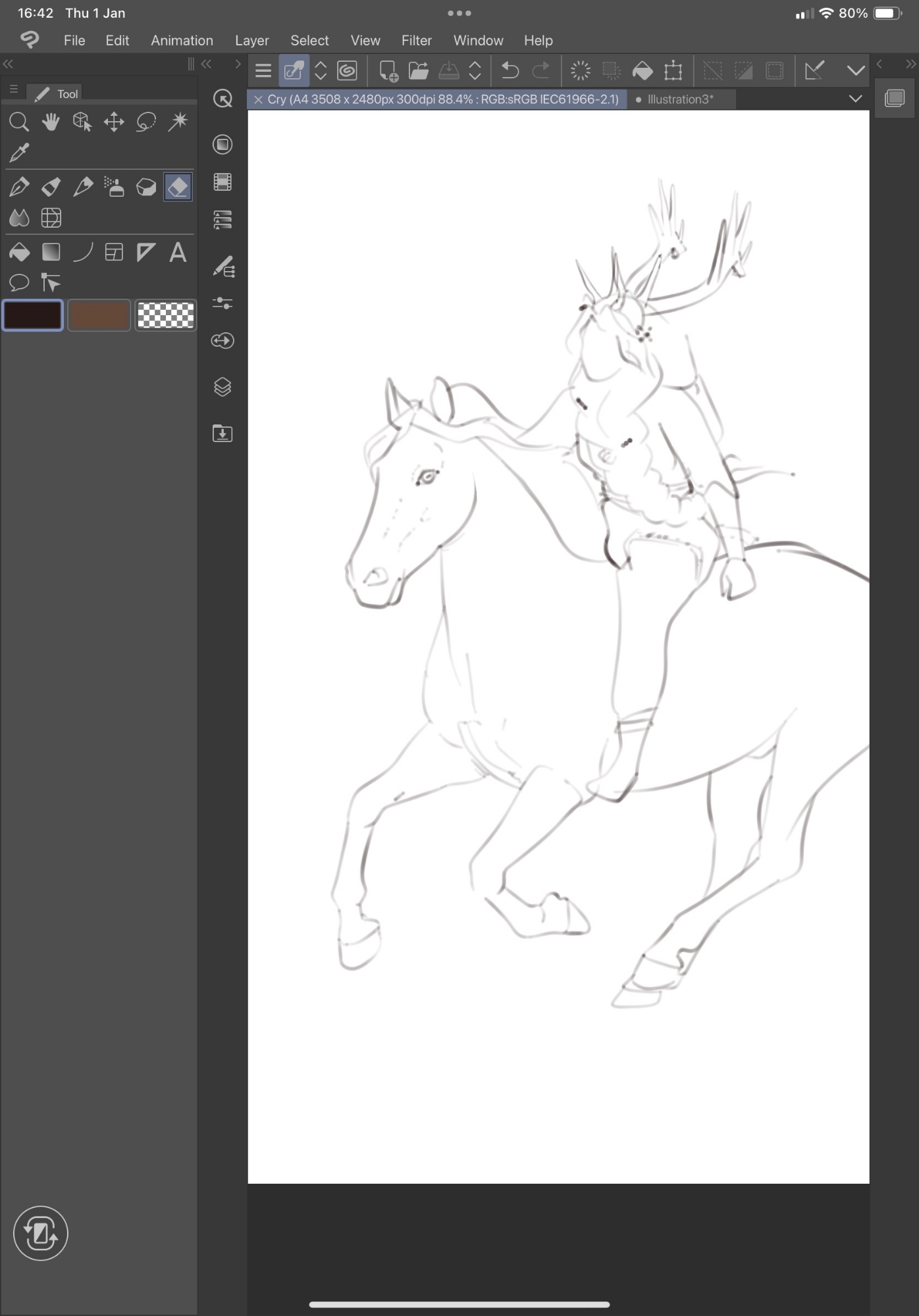Select the Auto select magic wand tool

coord(178,122)
